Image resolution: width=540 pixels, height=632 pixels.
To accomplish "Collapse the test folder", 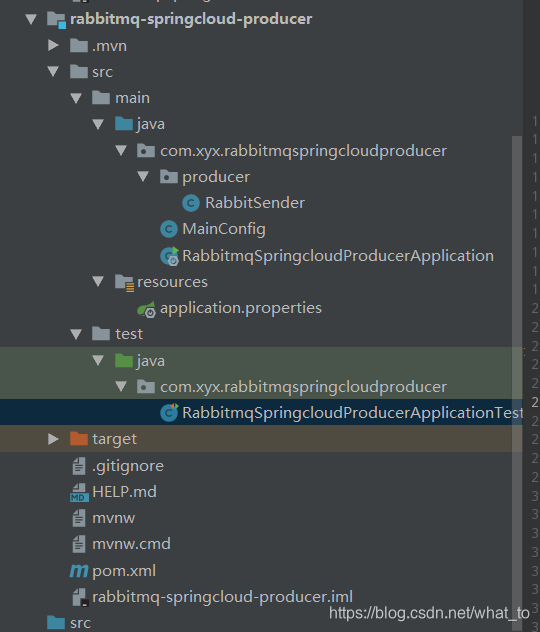I will coord(76,334).
